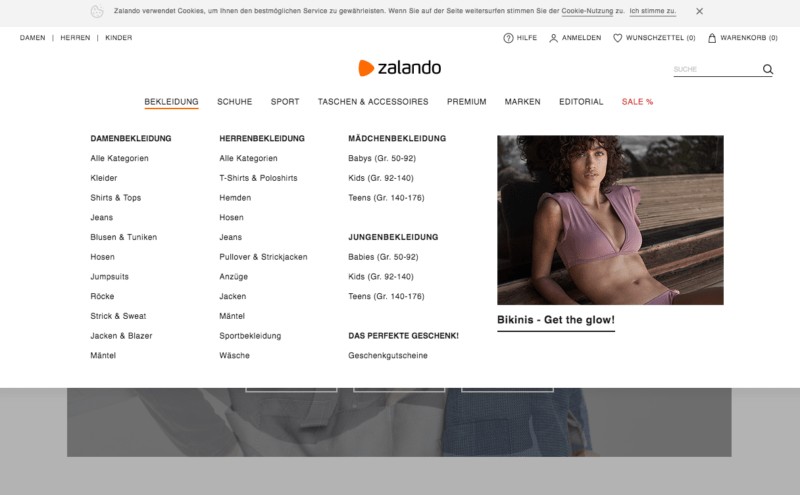Open the Hilfe help link

(x=527, y=38)
